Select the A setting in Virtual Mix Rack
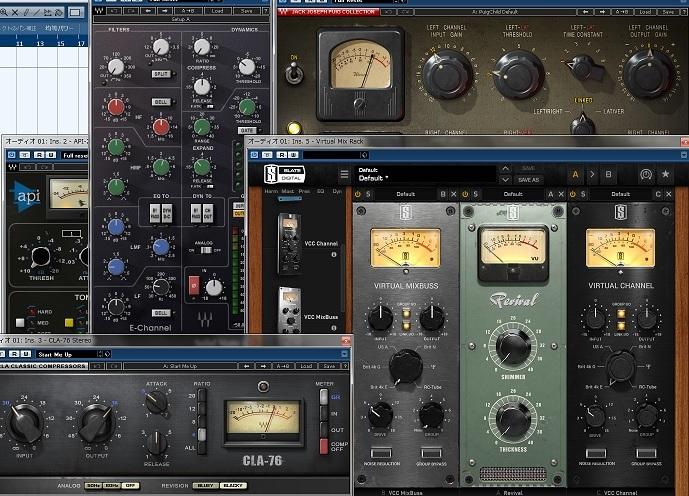689x496 pixels. pos(575,174)
